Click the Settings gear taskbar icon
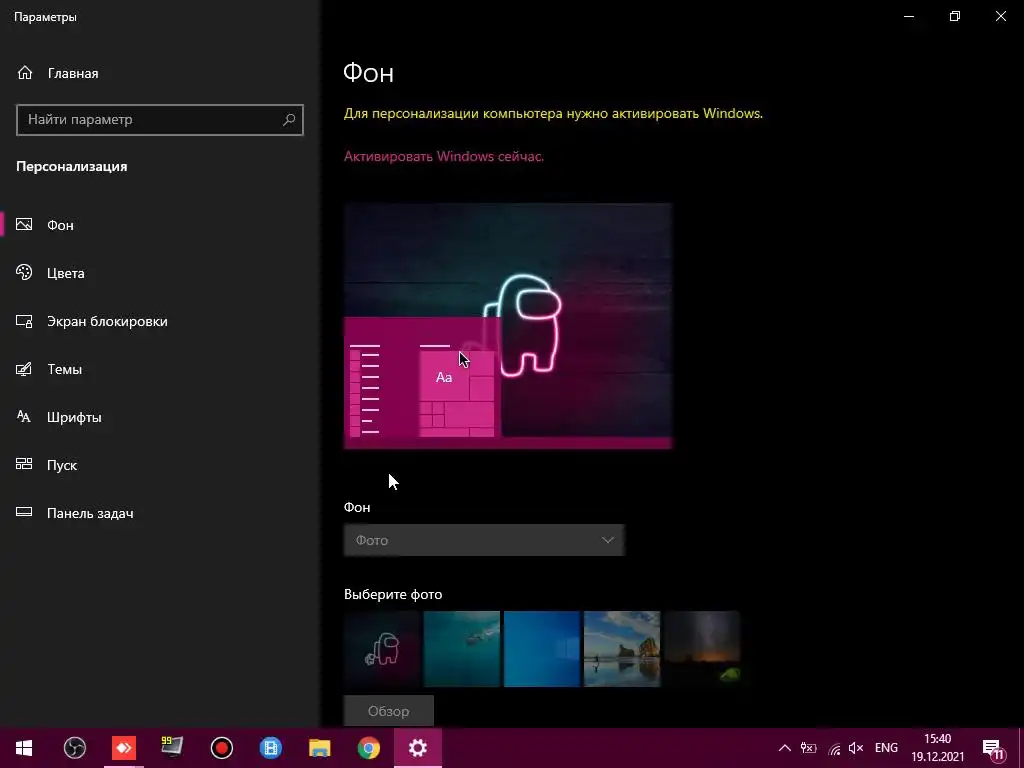1024x768 pixels. (418, 748)
